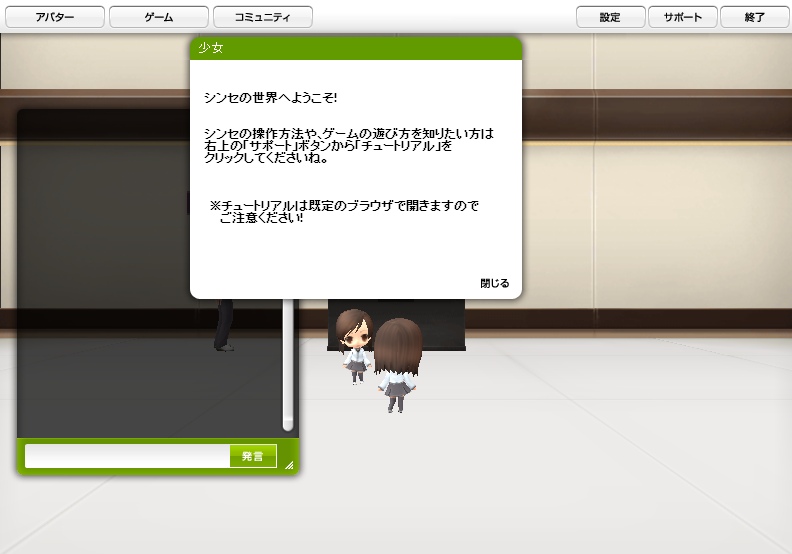Click the サポート button
Screen dimensions: 792x554
682,17
